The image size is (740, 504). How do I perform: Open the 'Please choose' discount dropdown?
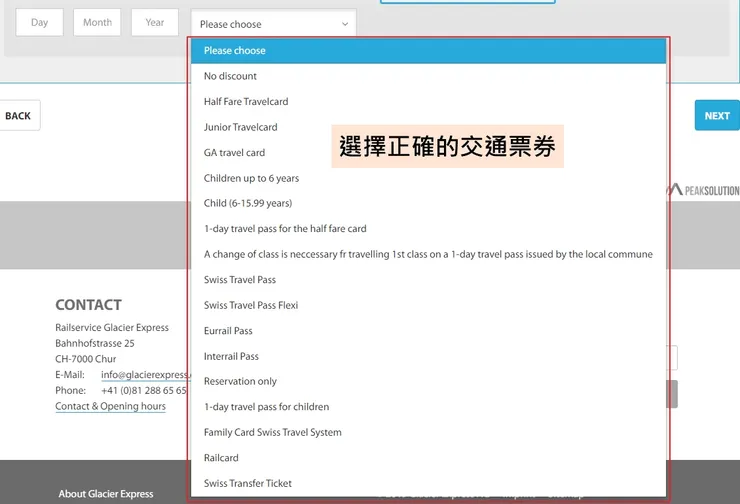coord(274,24)
